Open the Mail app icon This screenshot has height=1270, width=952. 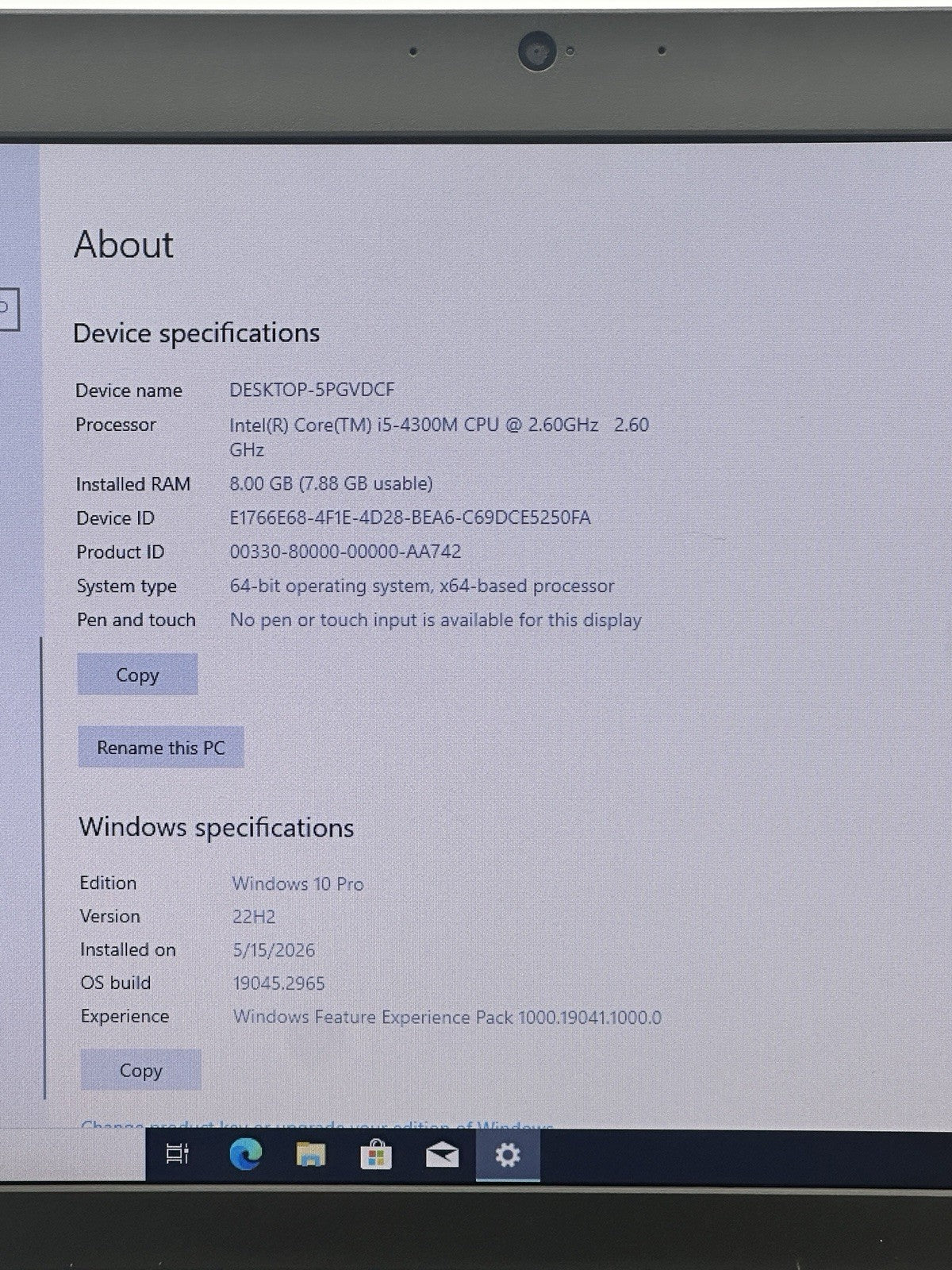tap(442, 1156)
